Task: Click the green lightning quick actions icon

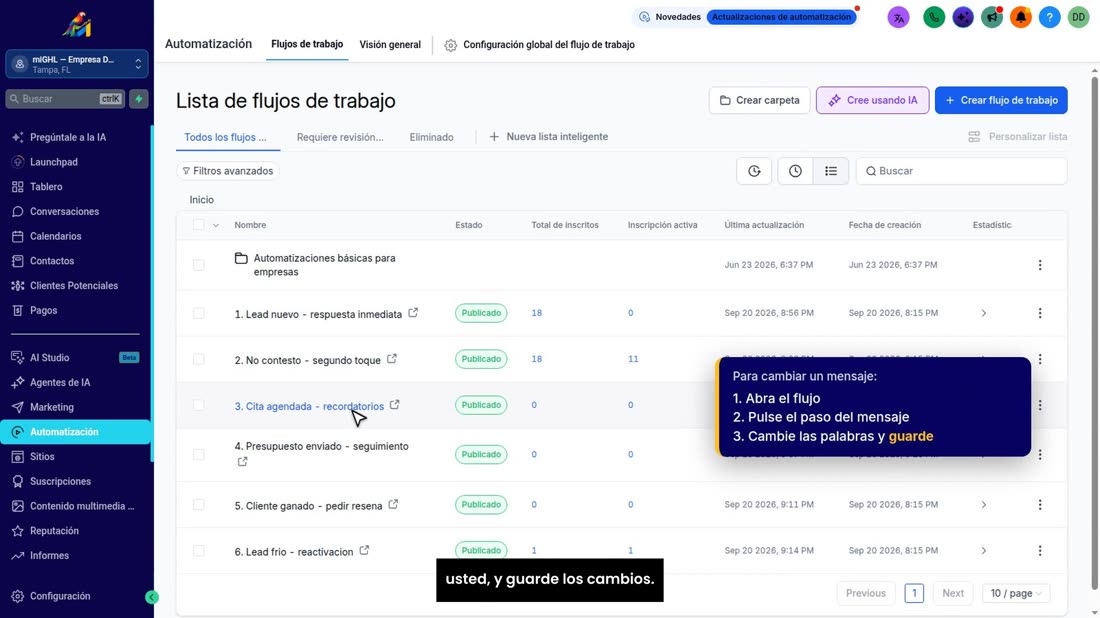Action: click(139, 99)
